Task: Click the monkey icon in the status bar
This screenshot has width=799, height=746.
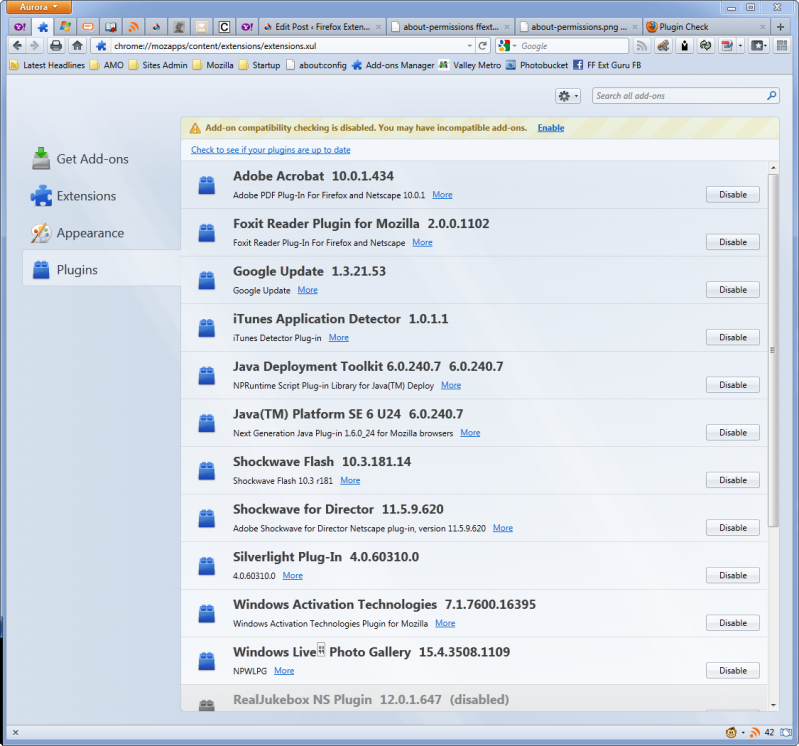Action: point(731,733)
